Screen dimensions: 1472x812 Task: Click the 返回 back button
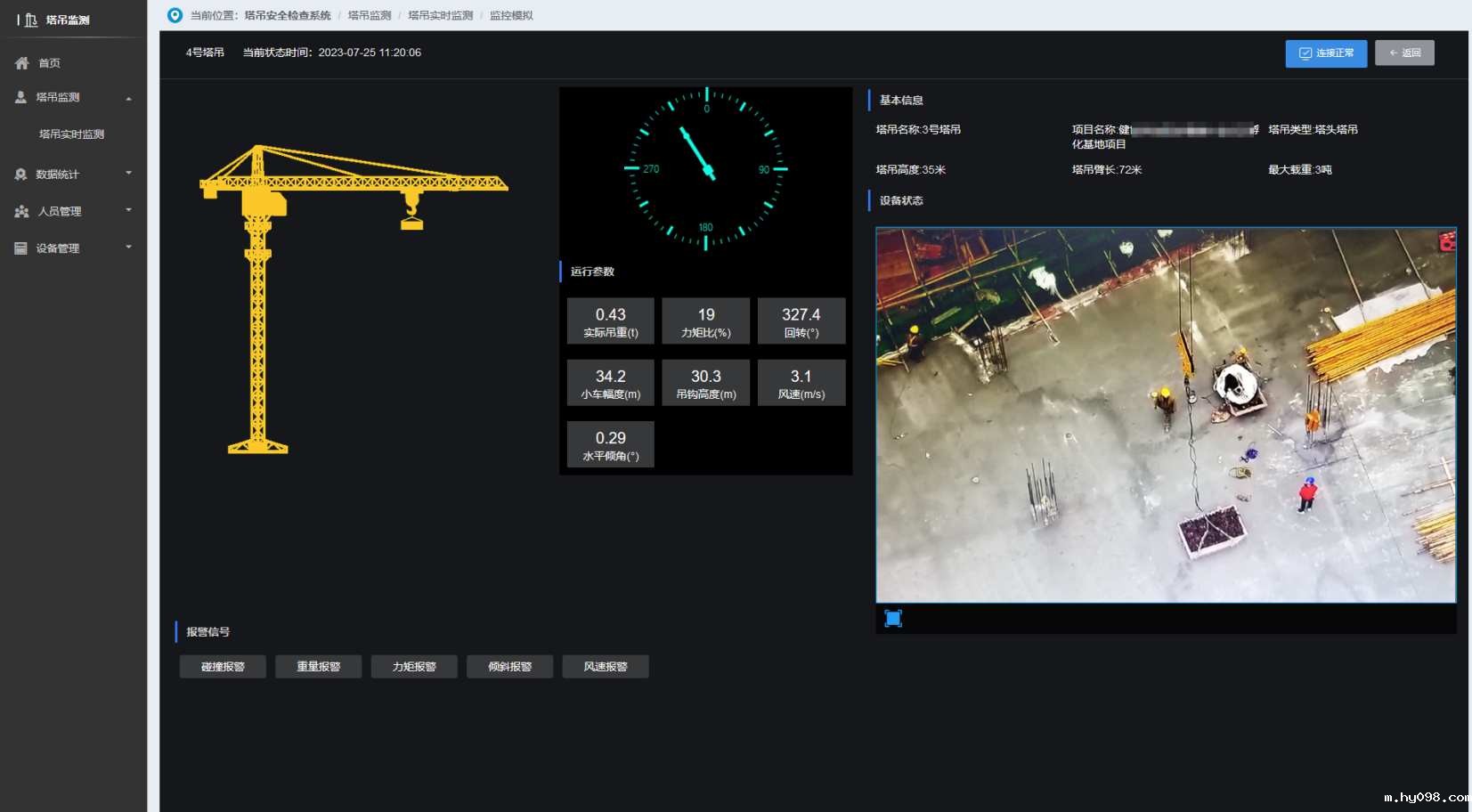pos(1404,53)
